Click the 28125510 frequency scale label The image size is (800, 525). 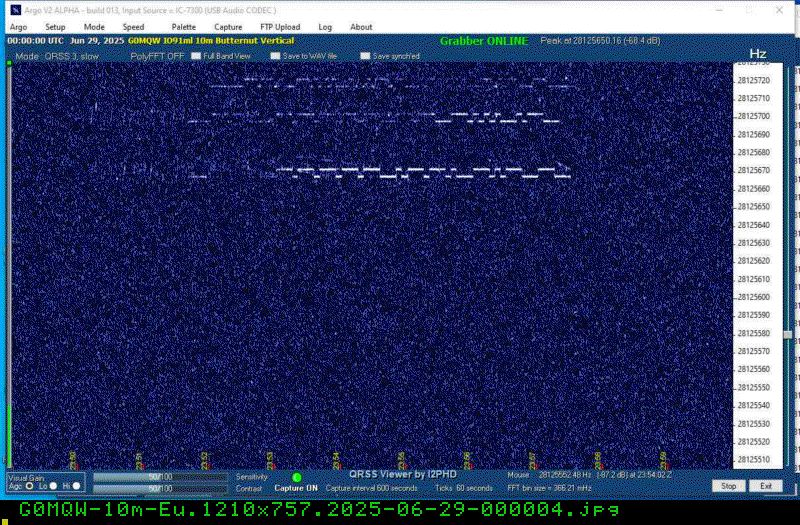pos(754,460)
